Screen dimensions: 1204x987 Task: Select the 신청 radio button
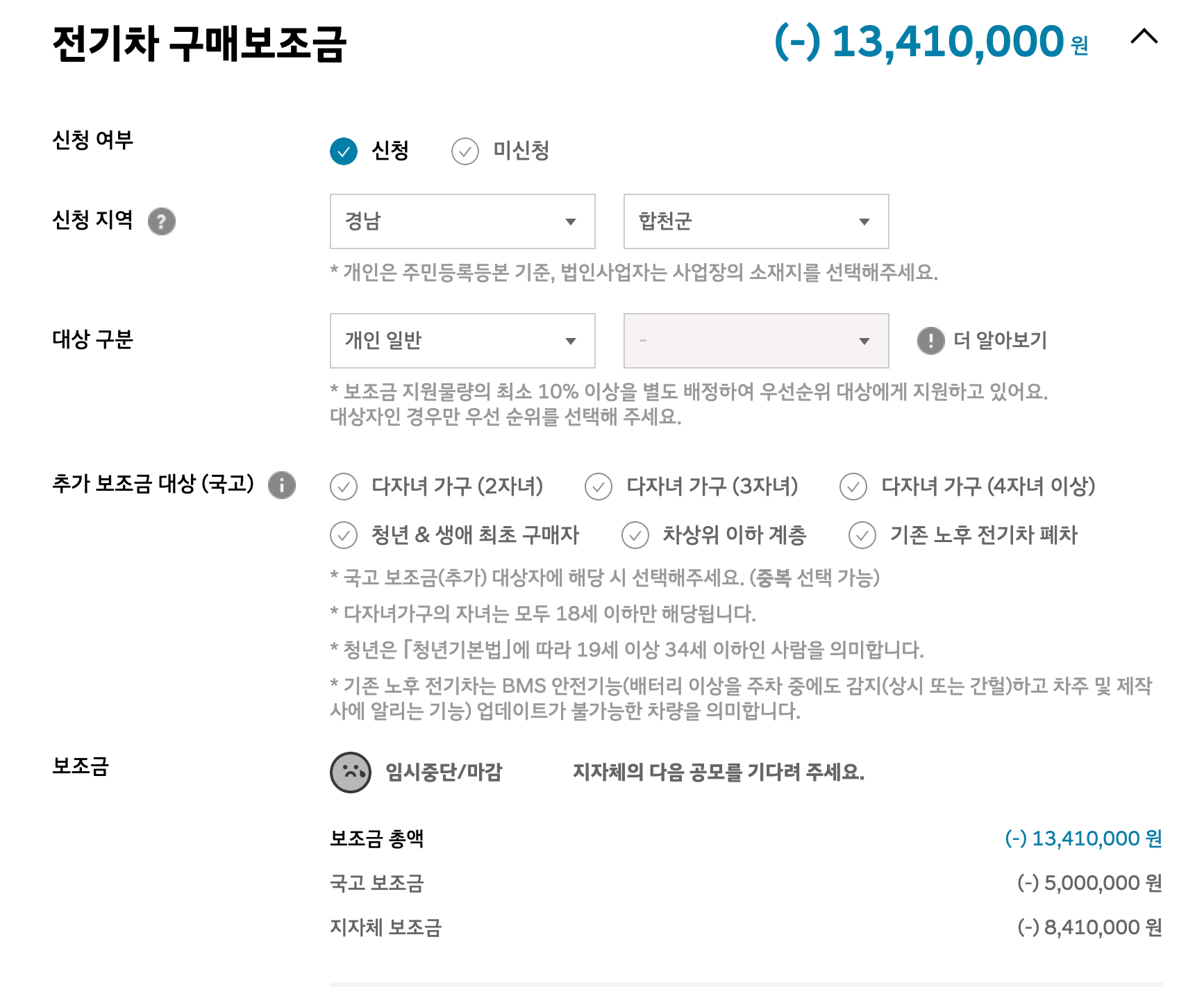[x=344, y=151]
